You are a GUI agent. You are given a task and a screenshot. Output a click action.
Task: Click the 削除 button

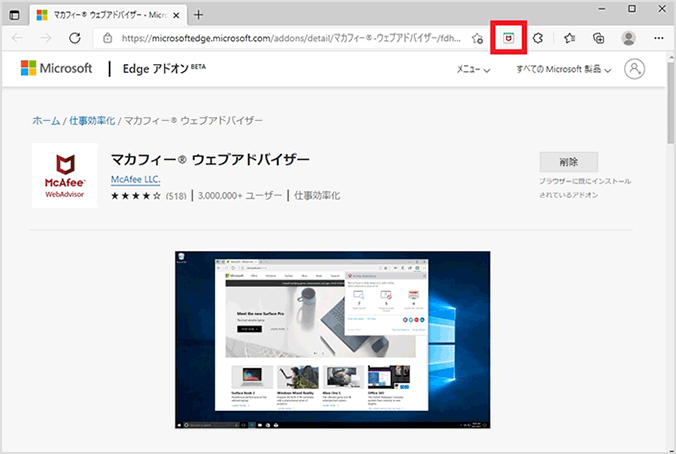(x=569, y=162)
